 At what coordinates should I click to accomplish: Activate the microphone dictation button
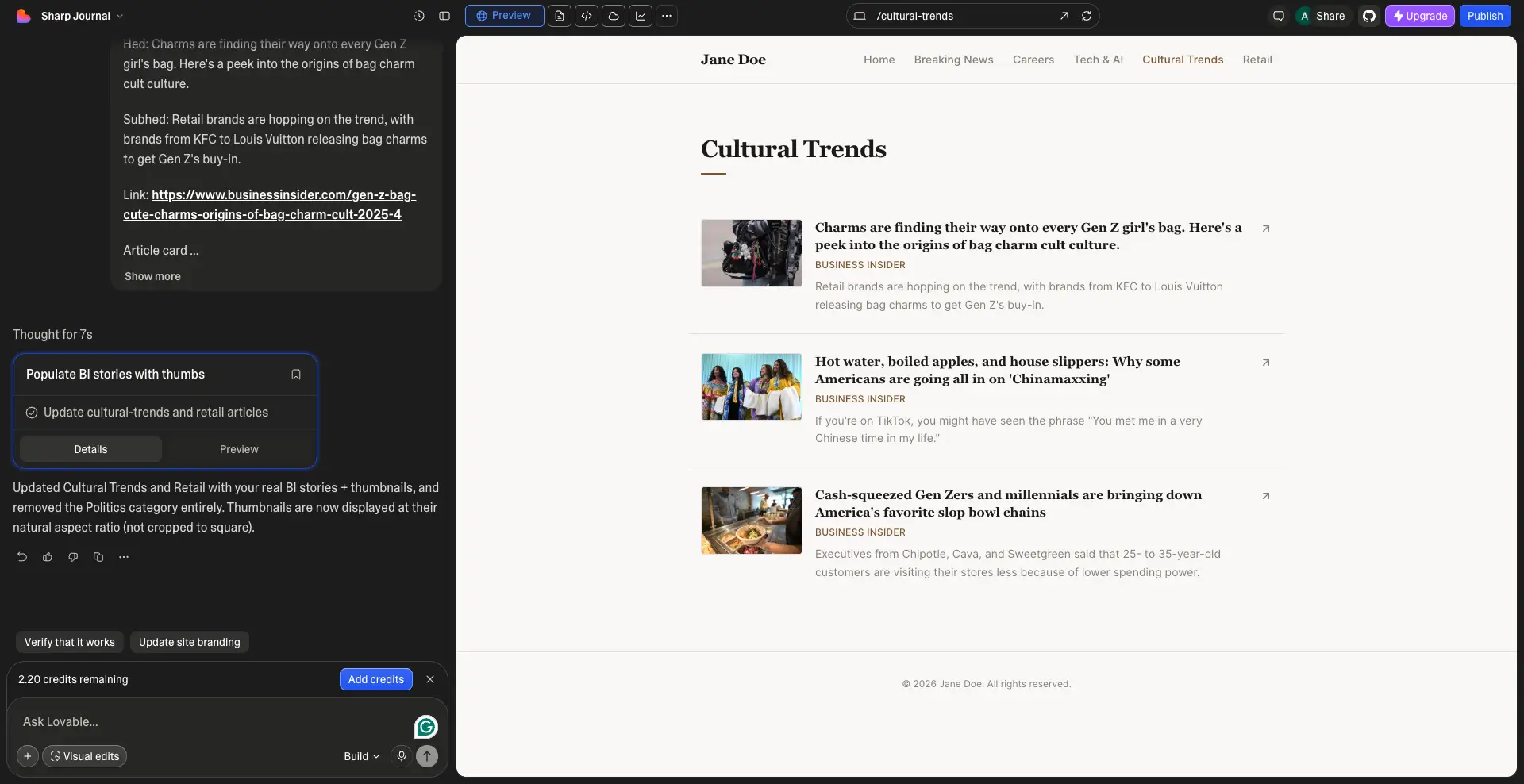click(x=401, y=756)
